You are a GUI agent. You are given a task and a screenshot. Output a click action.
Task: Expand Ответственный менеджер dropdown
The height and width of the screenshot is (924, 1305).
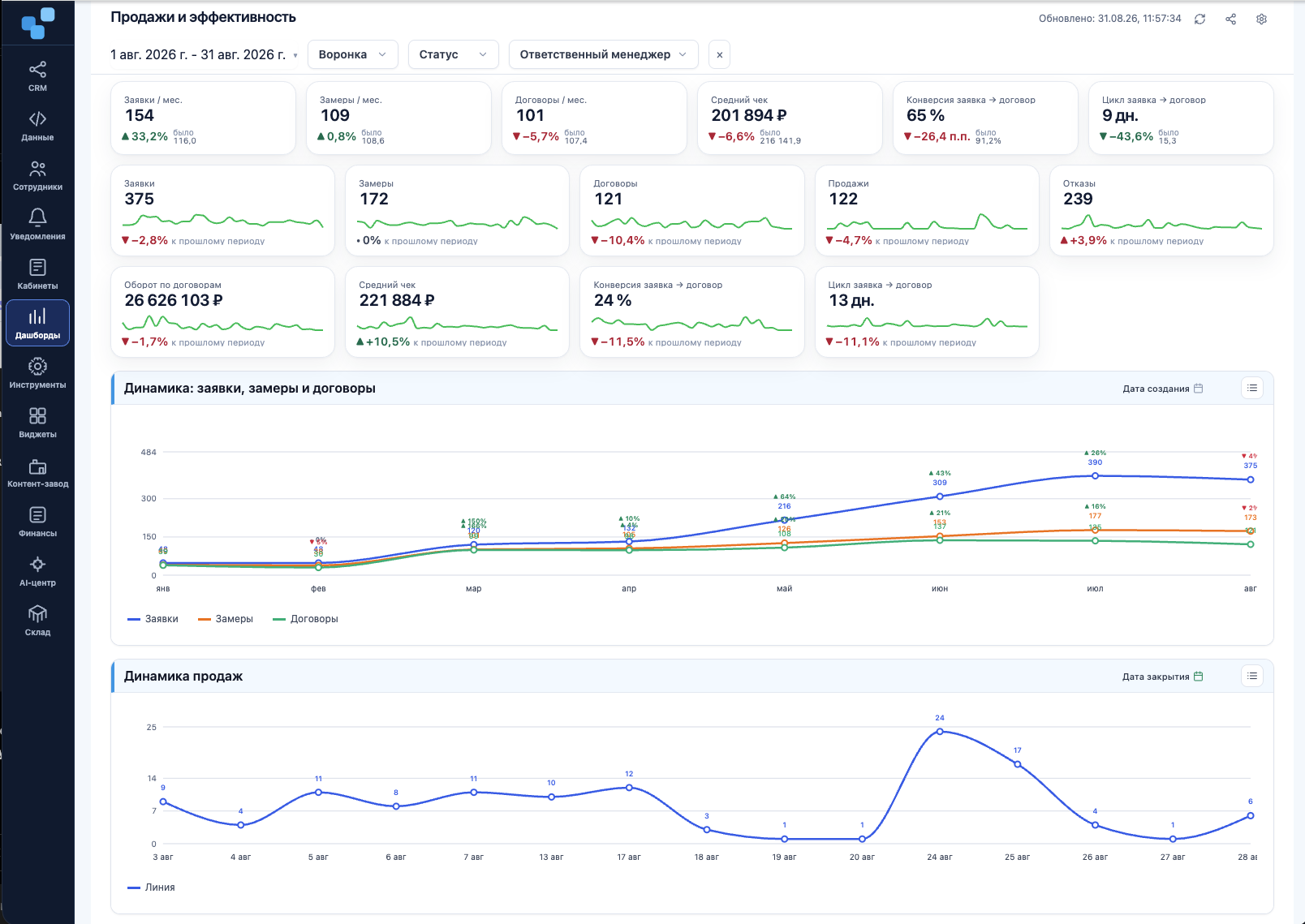[604, 54]
